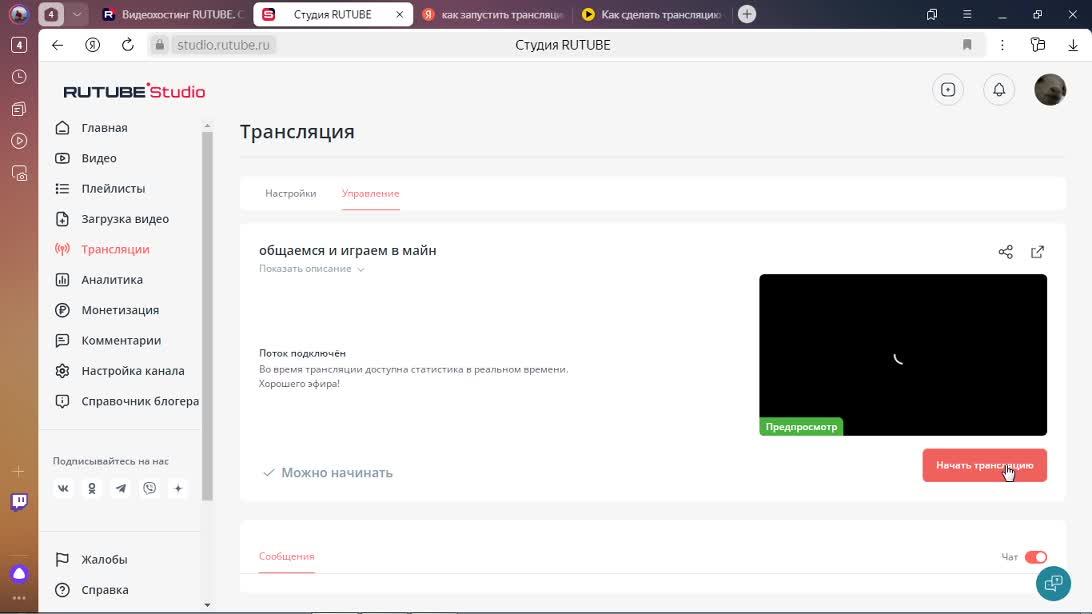This screenshot has width=1092, height=614.
Task: Open Монетизация section
Action: click(x=120, y=310)
